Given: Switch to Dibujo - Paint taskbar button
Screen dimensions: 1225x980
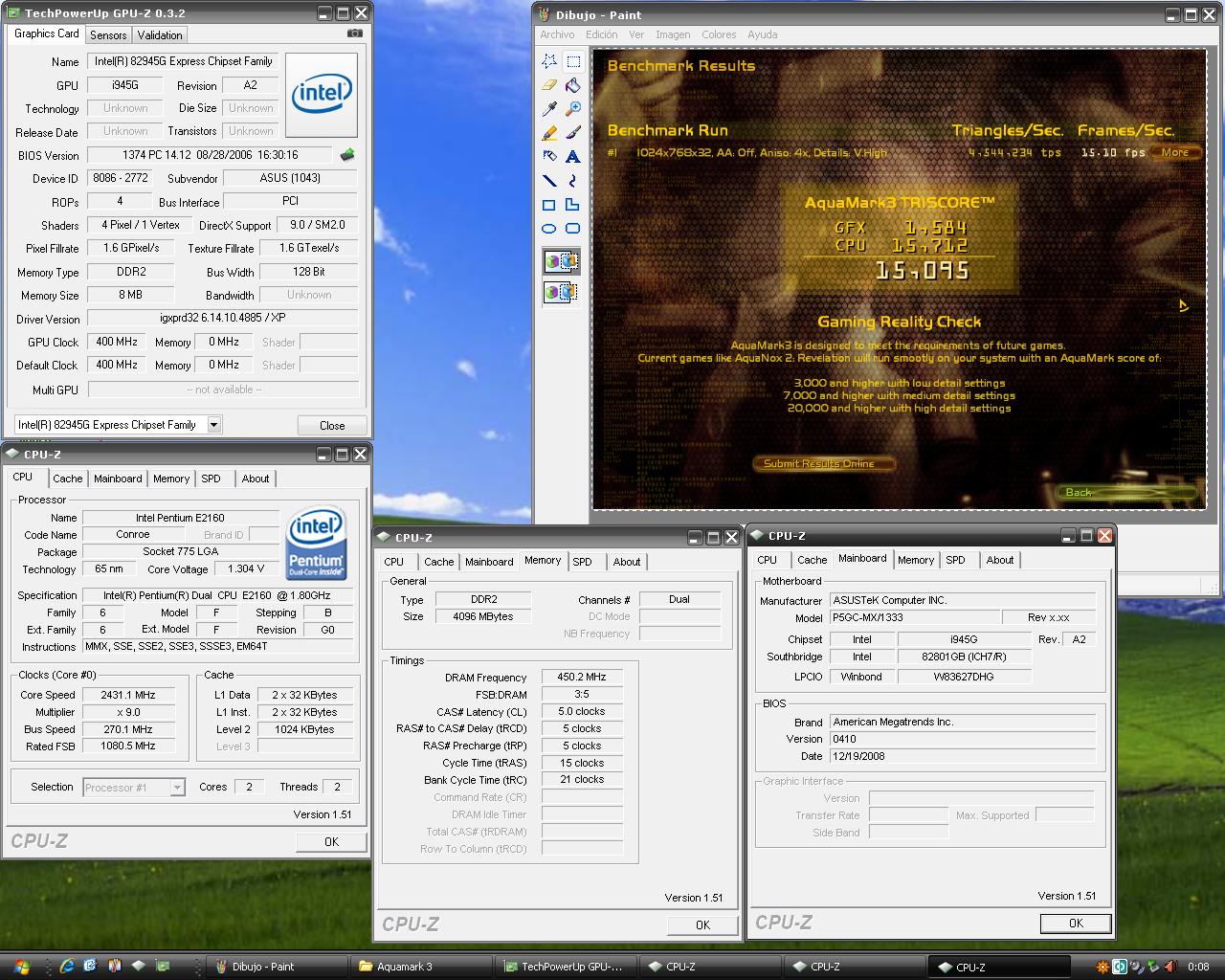Looking at the screenshot, I should (x=278, y=967).
